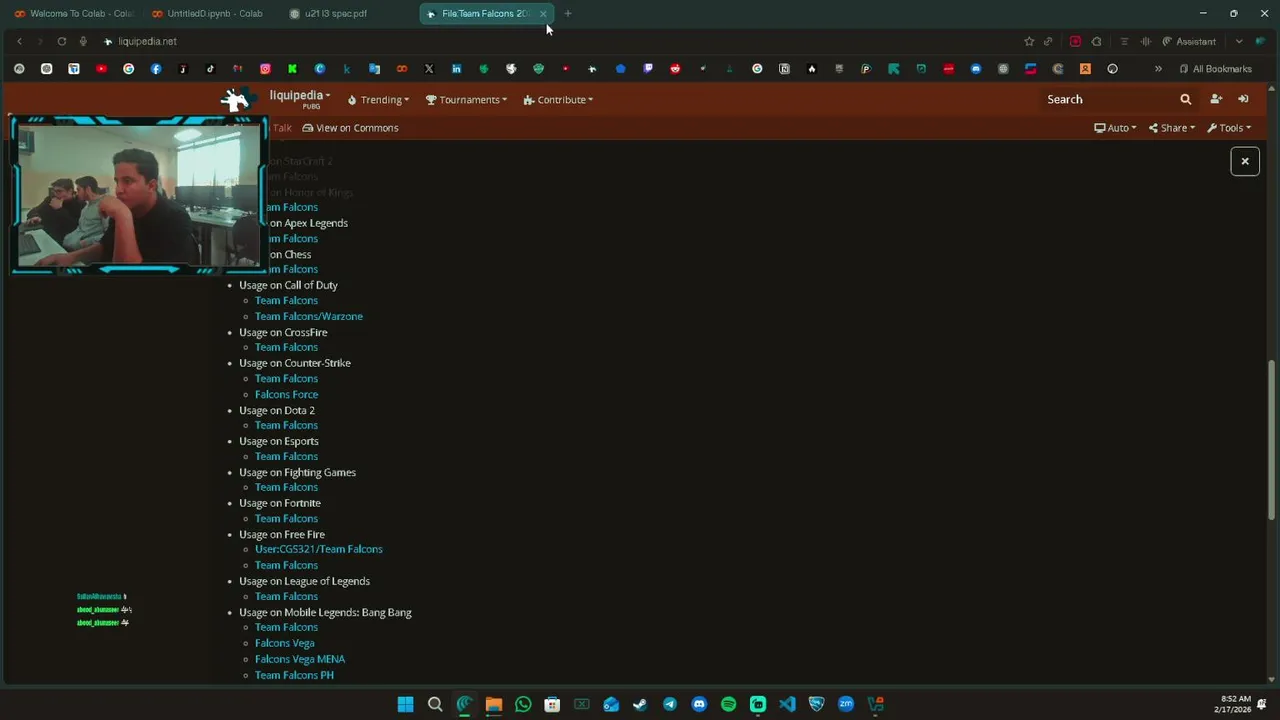This screenshot has height=720, width=1280.
Task: Open taskbar Search magnifier
Action: click(435, 704)
